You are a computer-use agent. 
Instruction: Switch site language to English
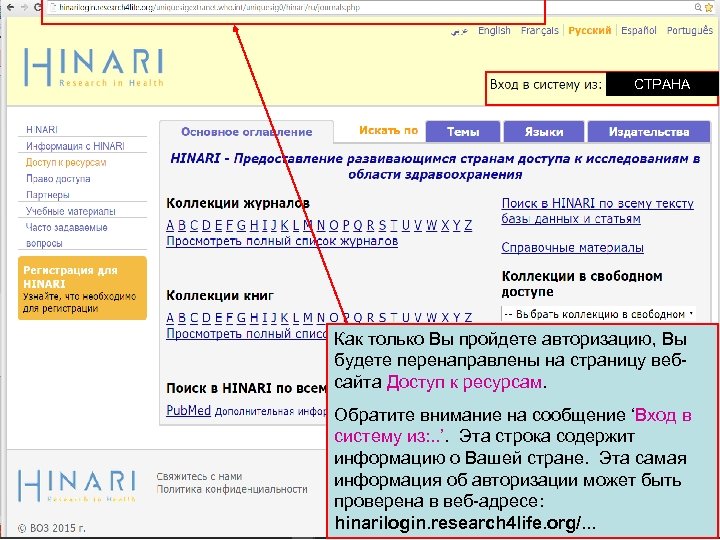(494, 30)
